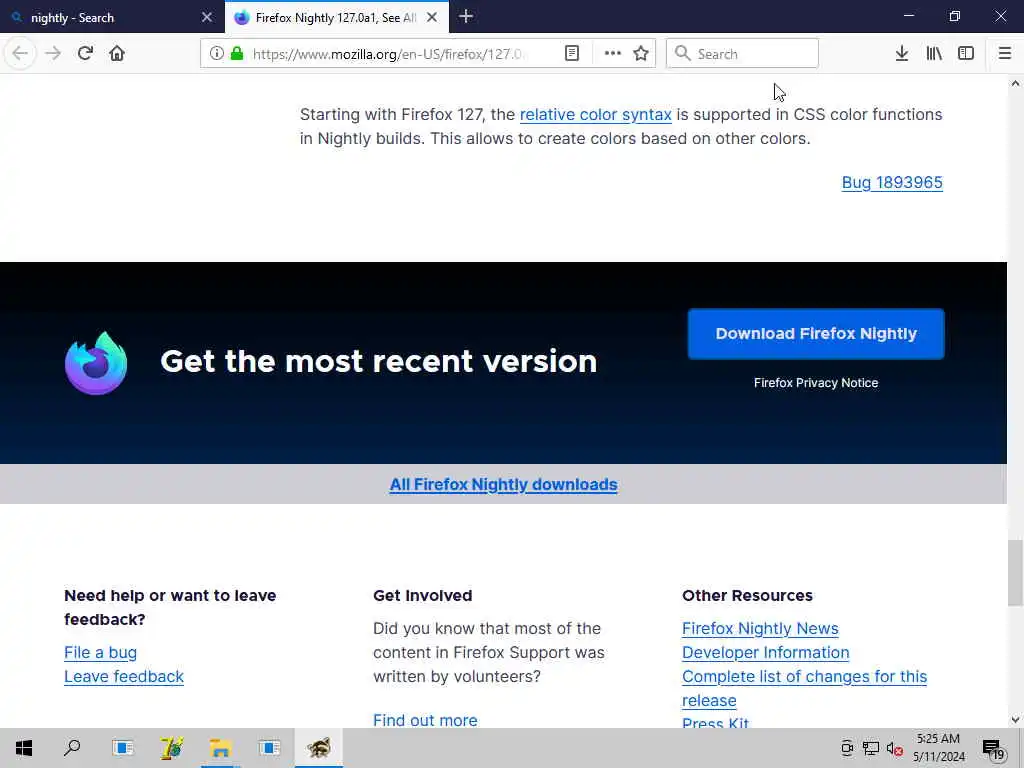Open All Firefox Nightly downloads
This screenshot has width=1024, height=768.
point(504,485)
